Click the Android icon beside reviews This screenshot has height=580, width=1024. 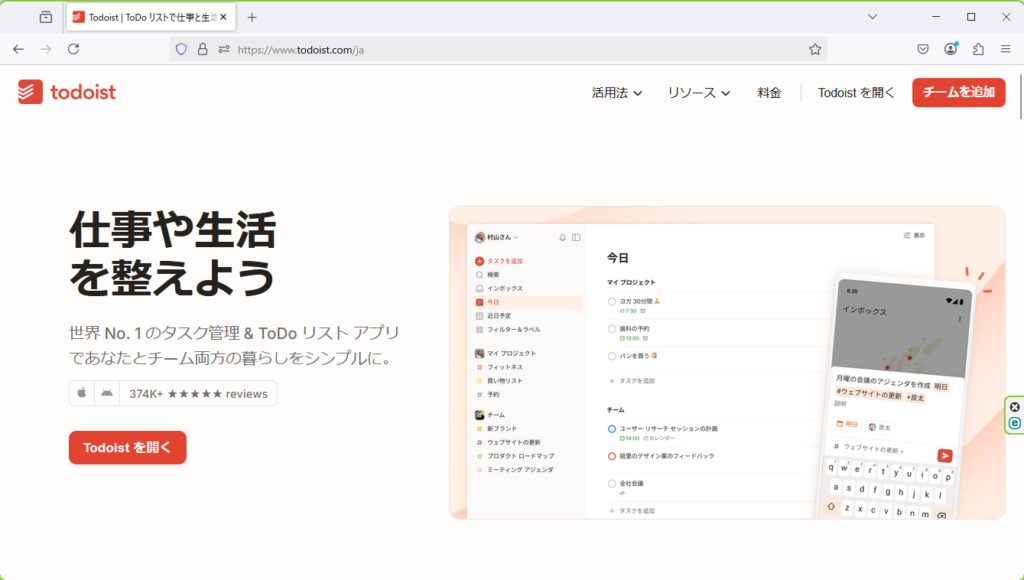(106, 394)
